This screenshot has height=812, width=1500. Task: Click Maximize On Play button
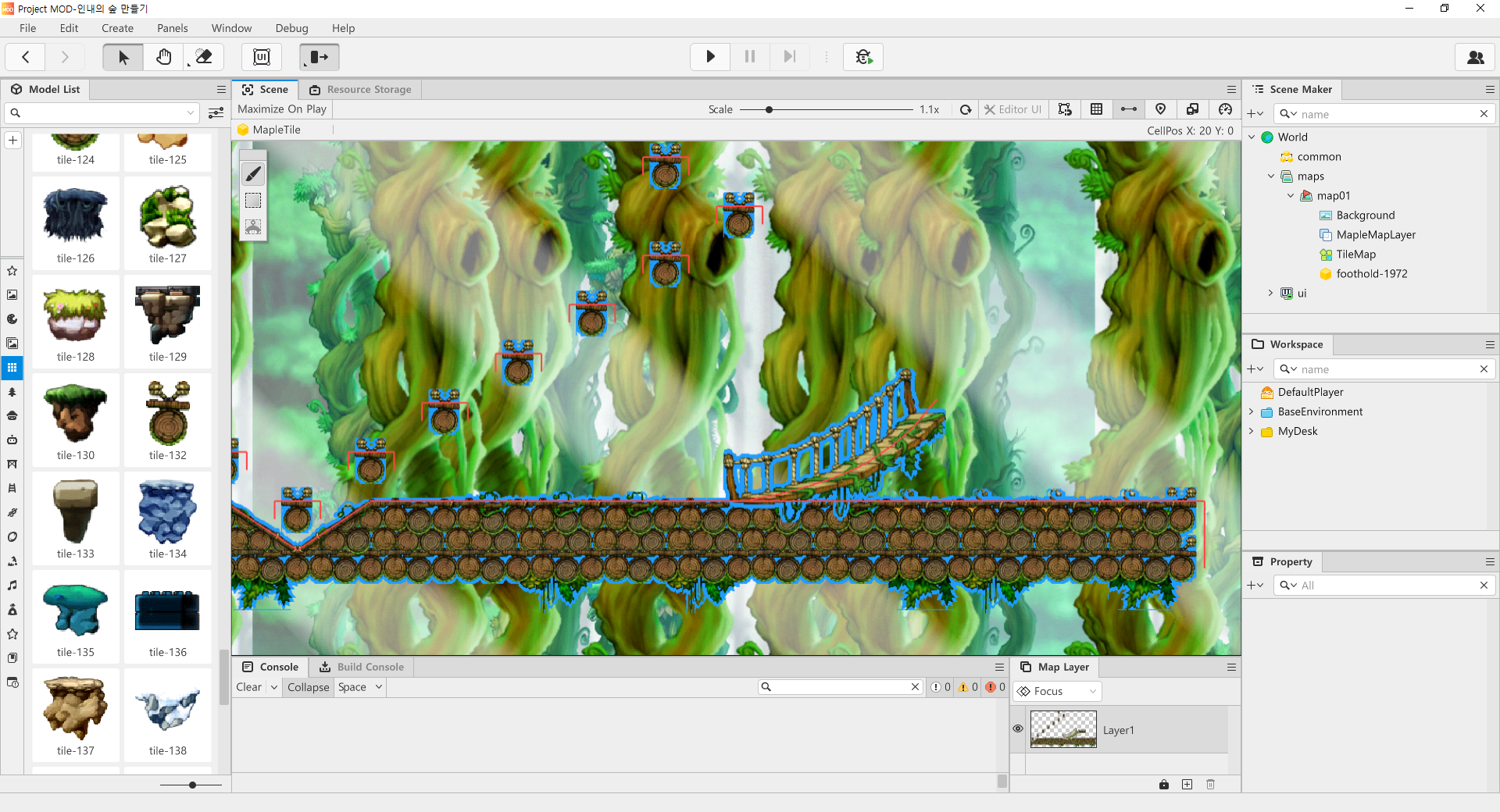coord(282,109)
